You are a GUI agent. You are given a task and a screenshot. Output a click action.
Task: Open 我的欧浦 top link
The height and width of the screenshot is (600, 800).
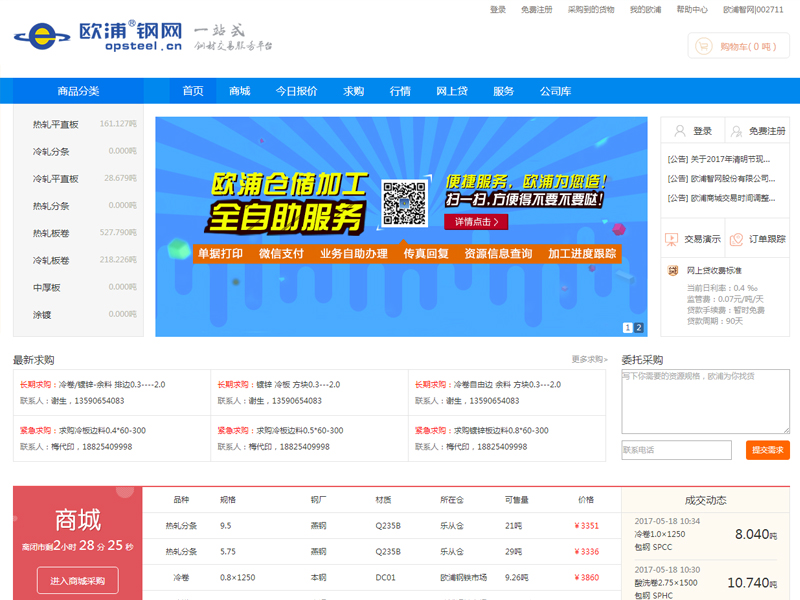pyautogui.click(x=645, y=9)
